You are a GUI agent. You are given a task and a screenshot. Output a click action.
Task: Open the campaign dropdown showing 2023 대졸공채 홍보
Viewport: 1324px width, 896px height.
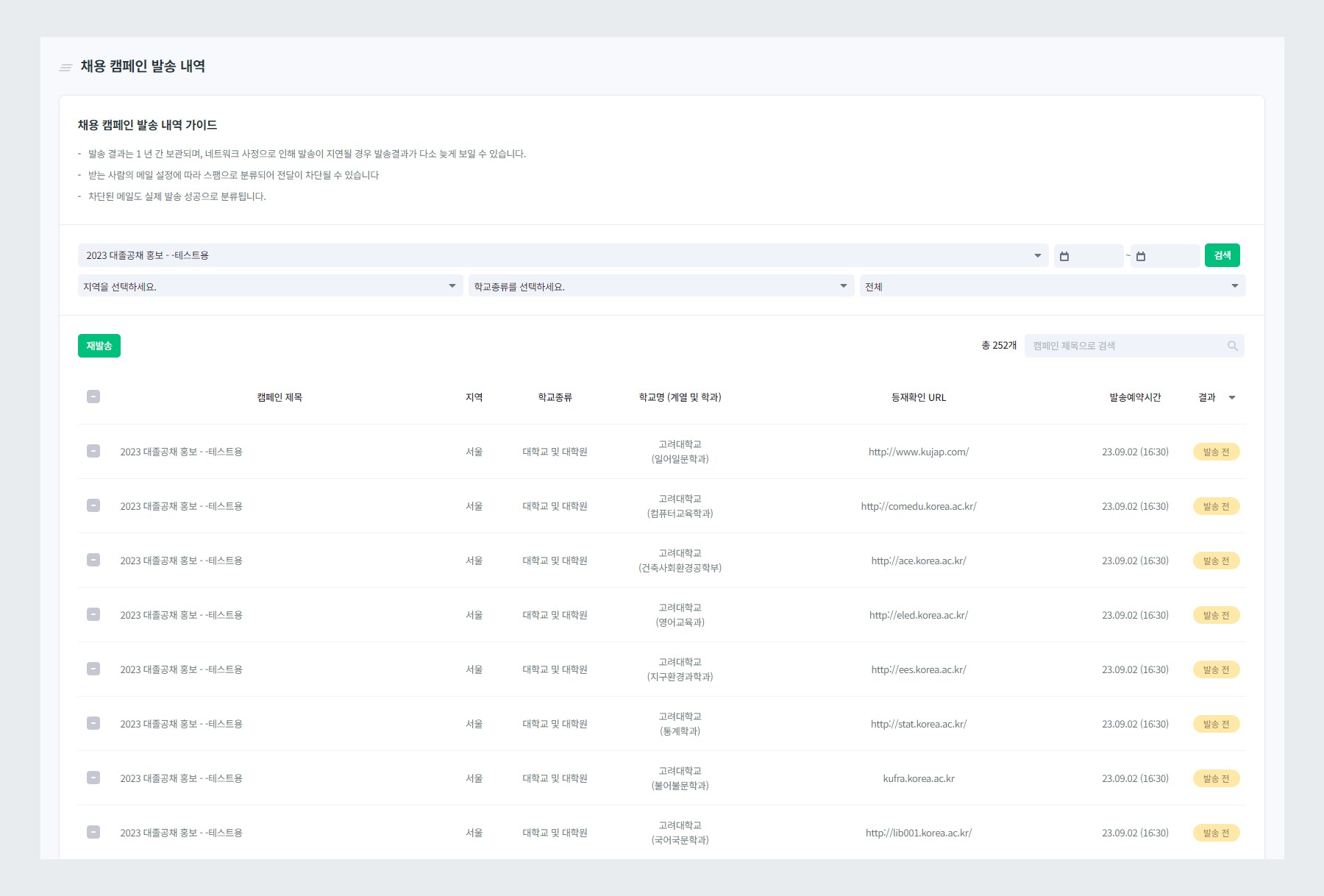click(x=563, y=255)
